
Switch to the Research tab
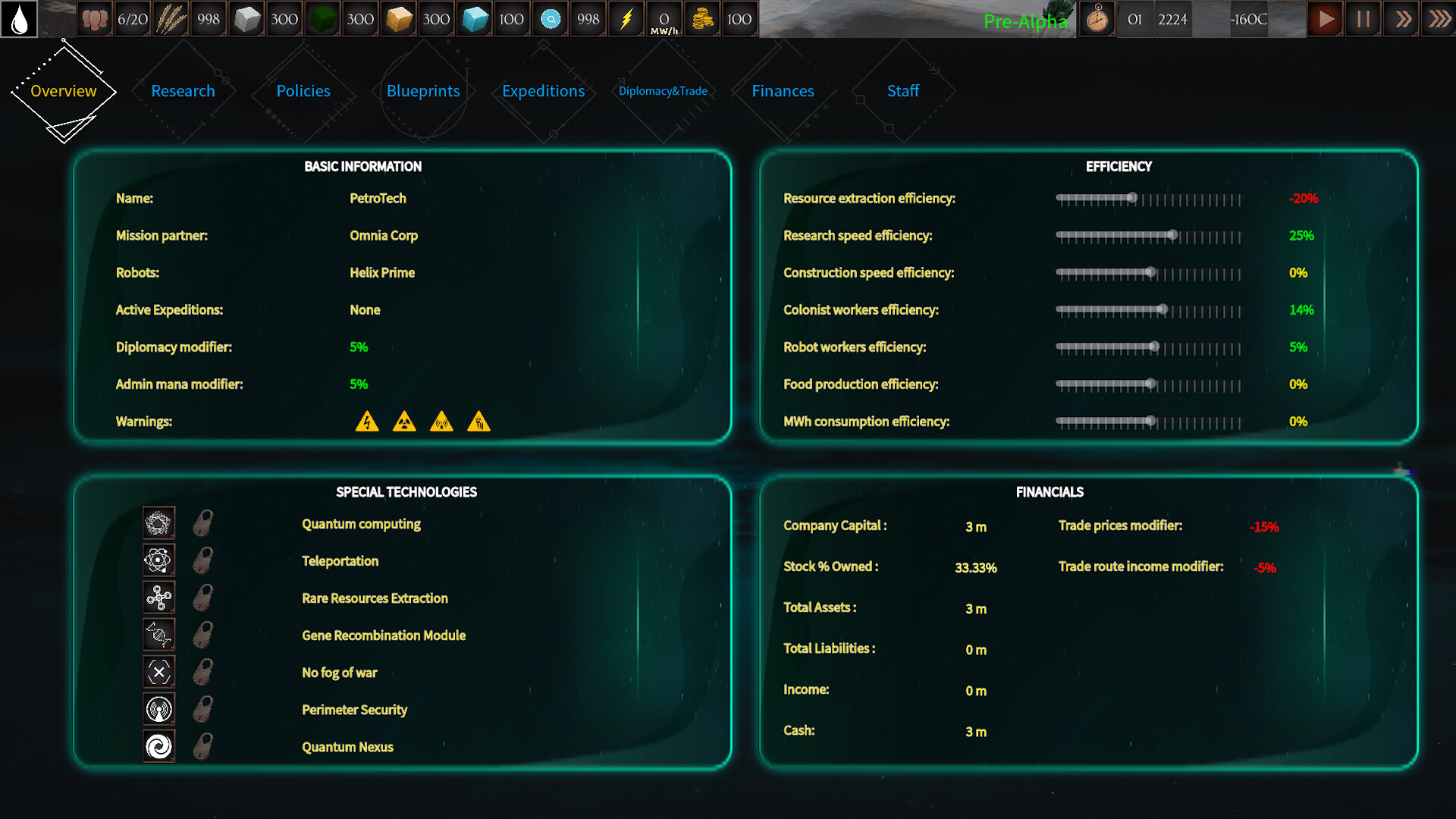click(x=183, y=91)
